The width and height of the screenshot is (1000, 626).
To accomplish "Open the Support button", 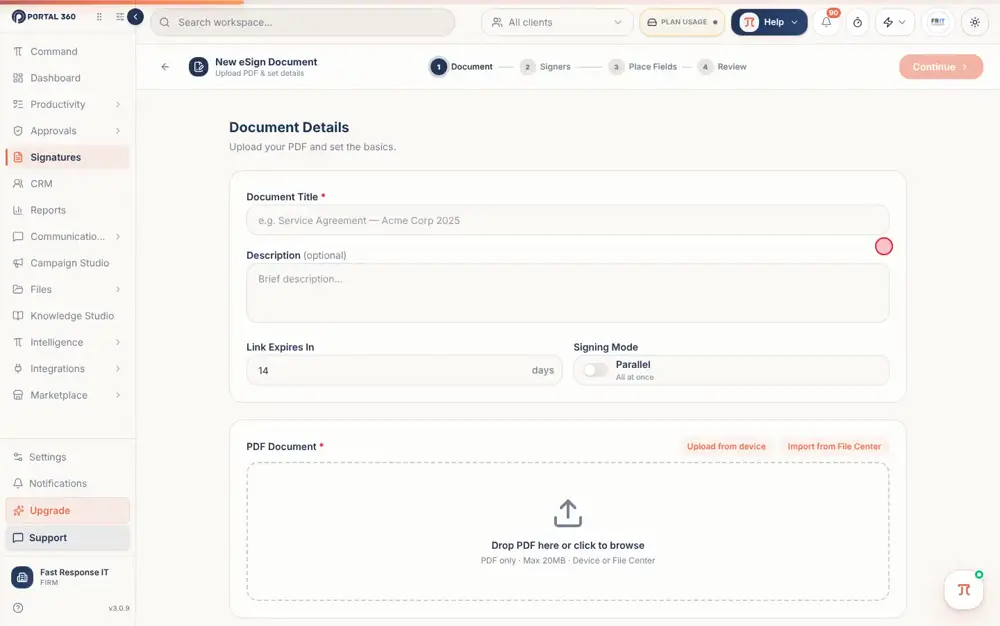I will tap(68, 538).
